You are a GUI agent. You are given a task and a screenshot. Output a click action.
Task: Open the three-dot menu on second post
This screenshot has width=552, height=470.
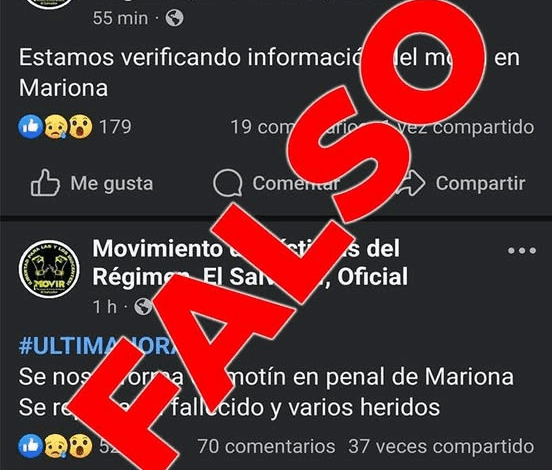(x=522, y=251)
